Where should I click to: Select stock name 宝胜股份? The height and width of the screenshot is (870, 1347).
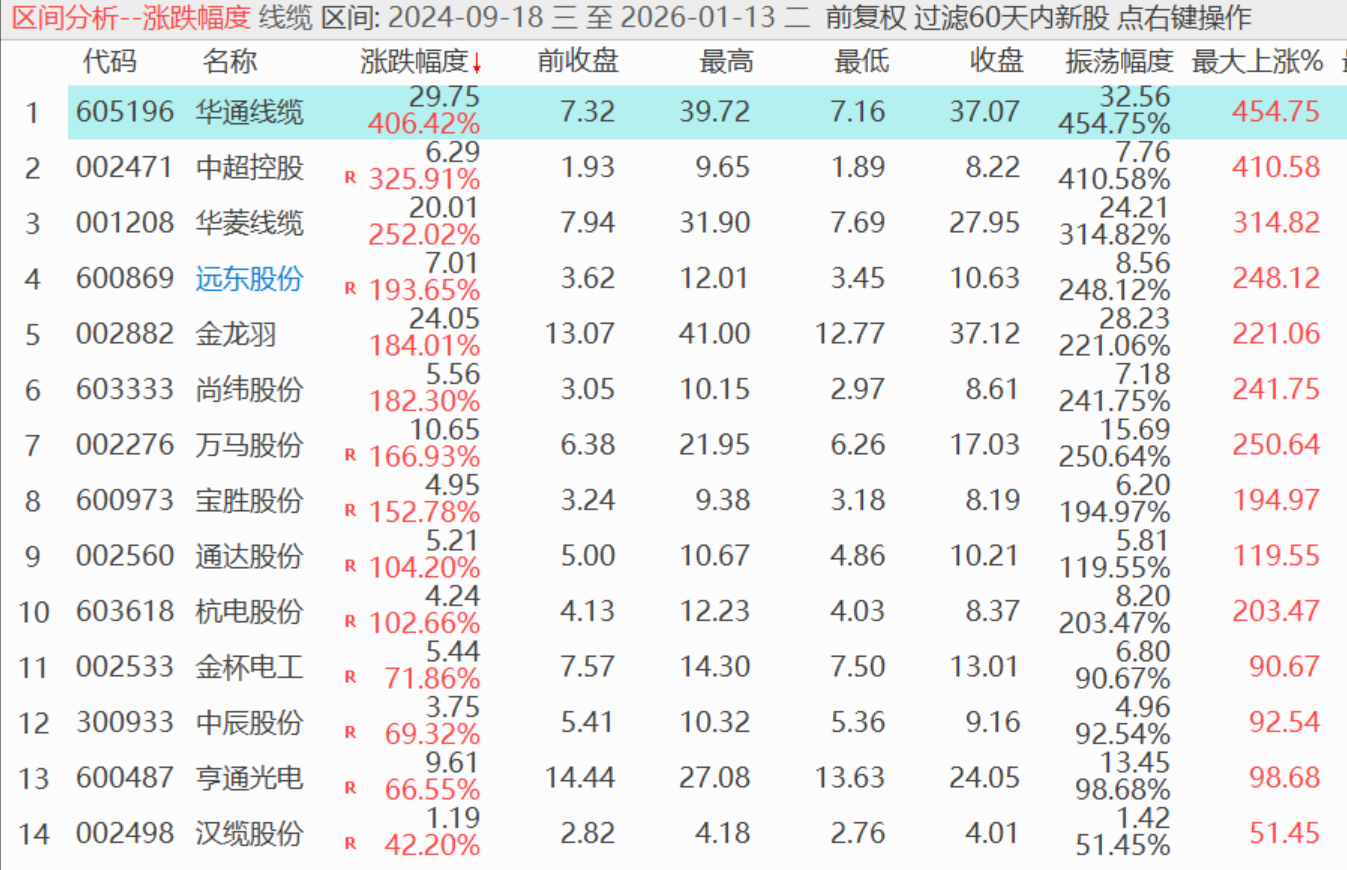click(249, 500)
